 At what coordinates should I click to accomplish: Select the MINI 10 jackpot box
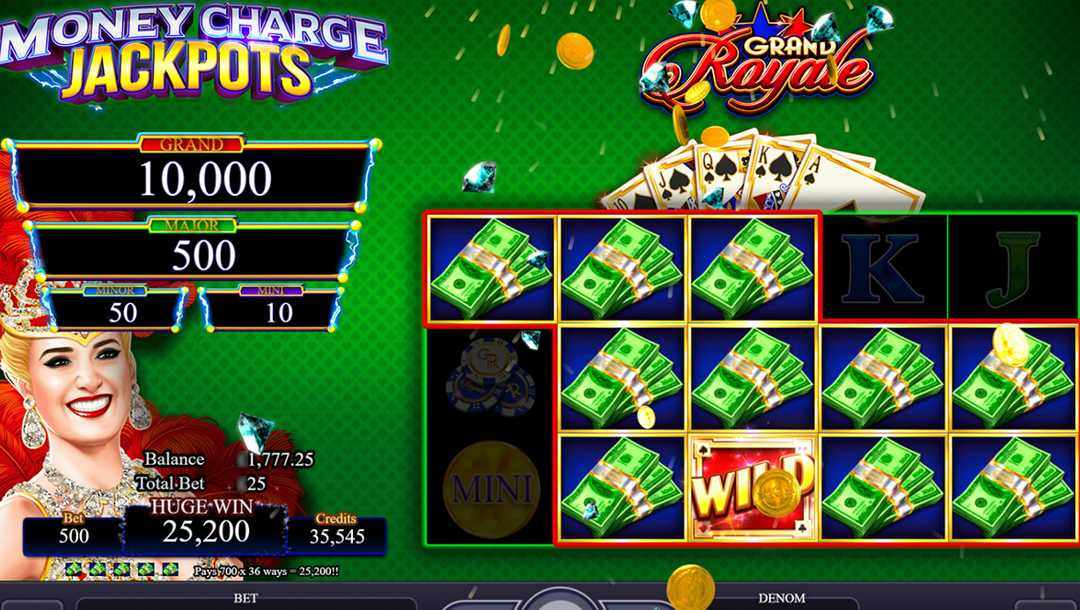point(271,309)
